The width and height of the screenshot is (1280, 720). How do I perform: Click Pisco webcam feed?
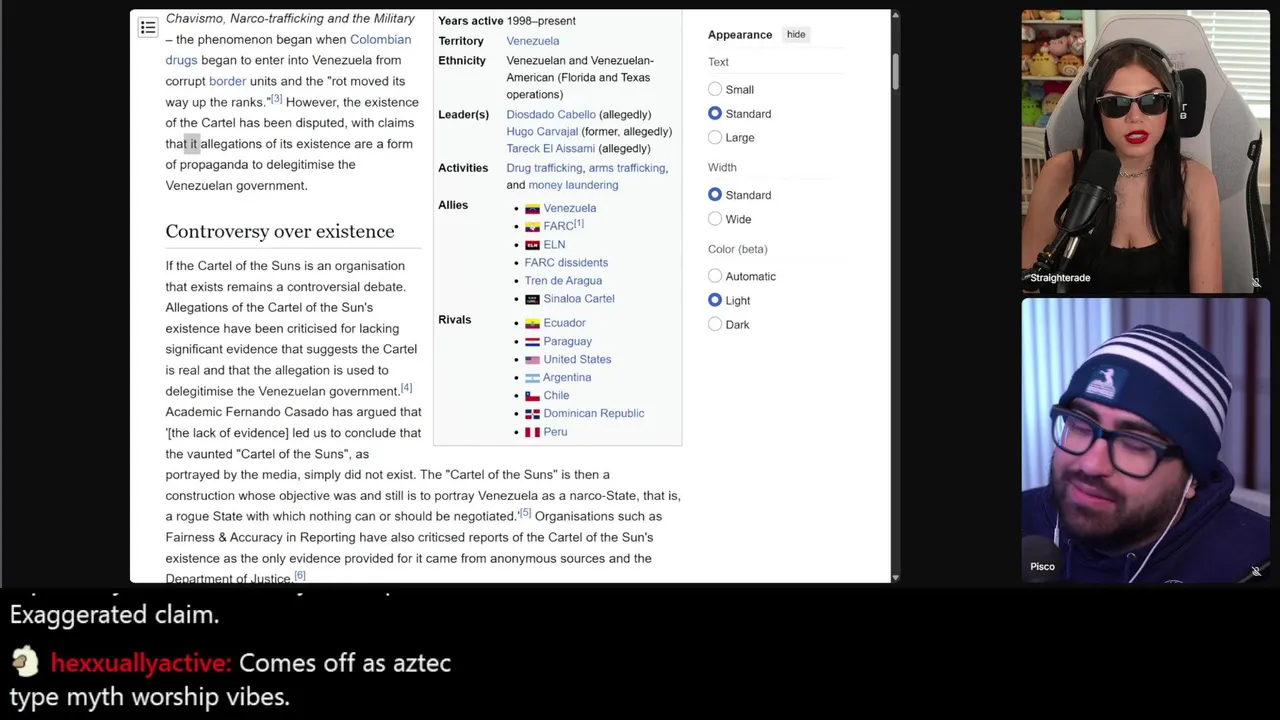coord(1146,440)
